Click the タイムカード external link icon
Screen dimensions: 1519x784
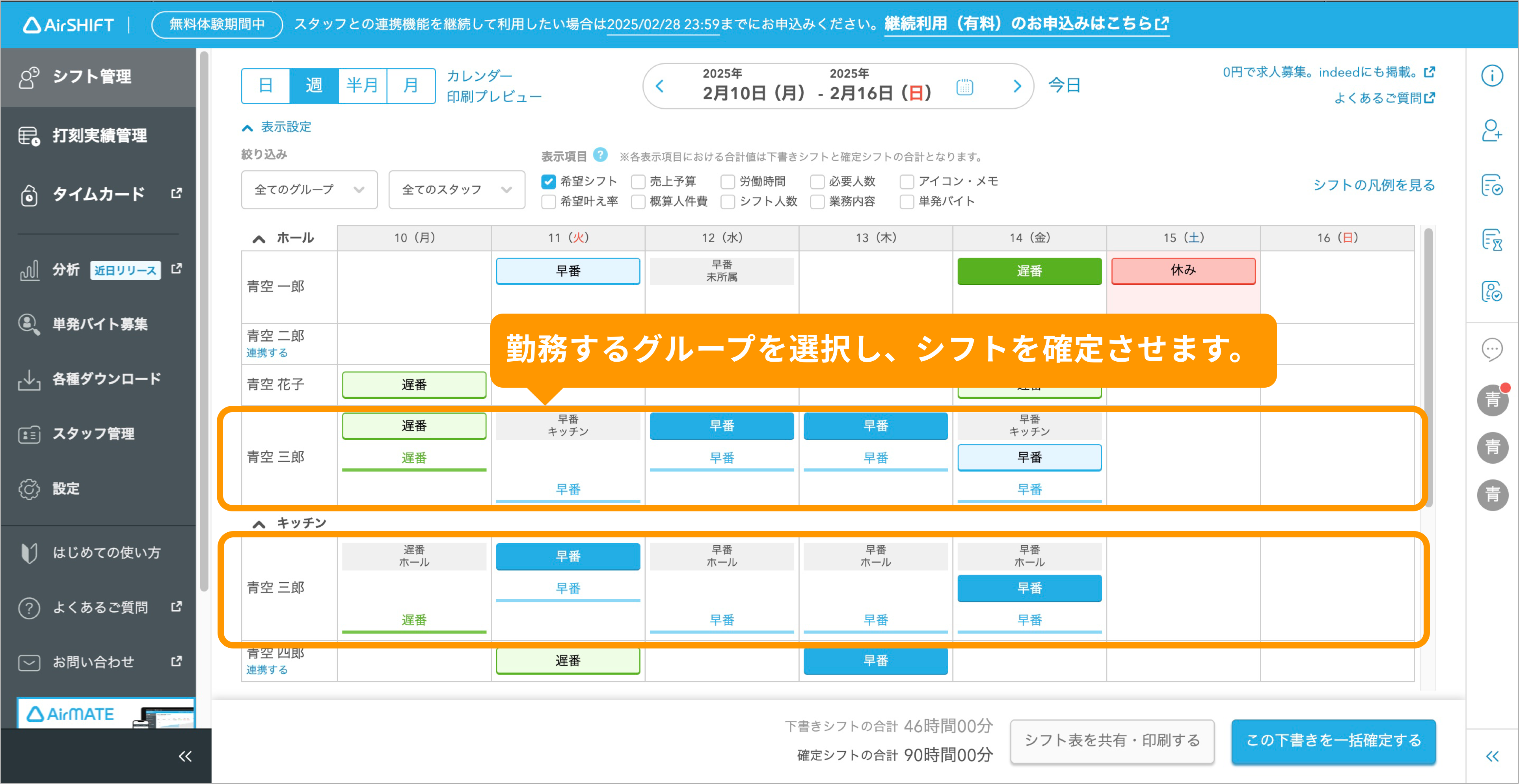[176, 193]
